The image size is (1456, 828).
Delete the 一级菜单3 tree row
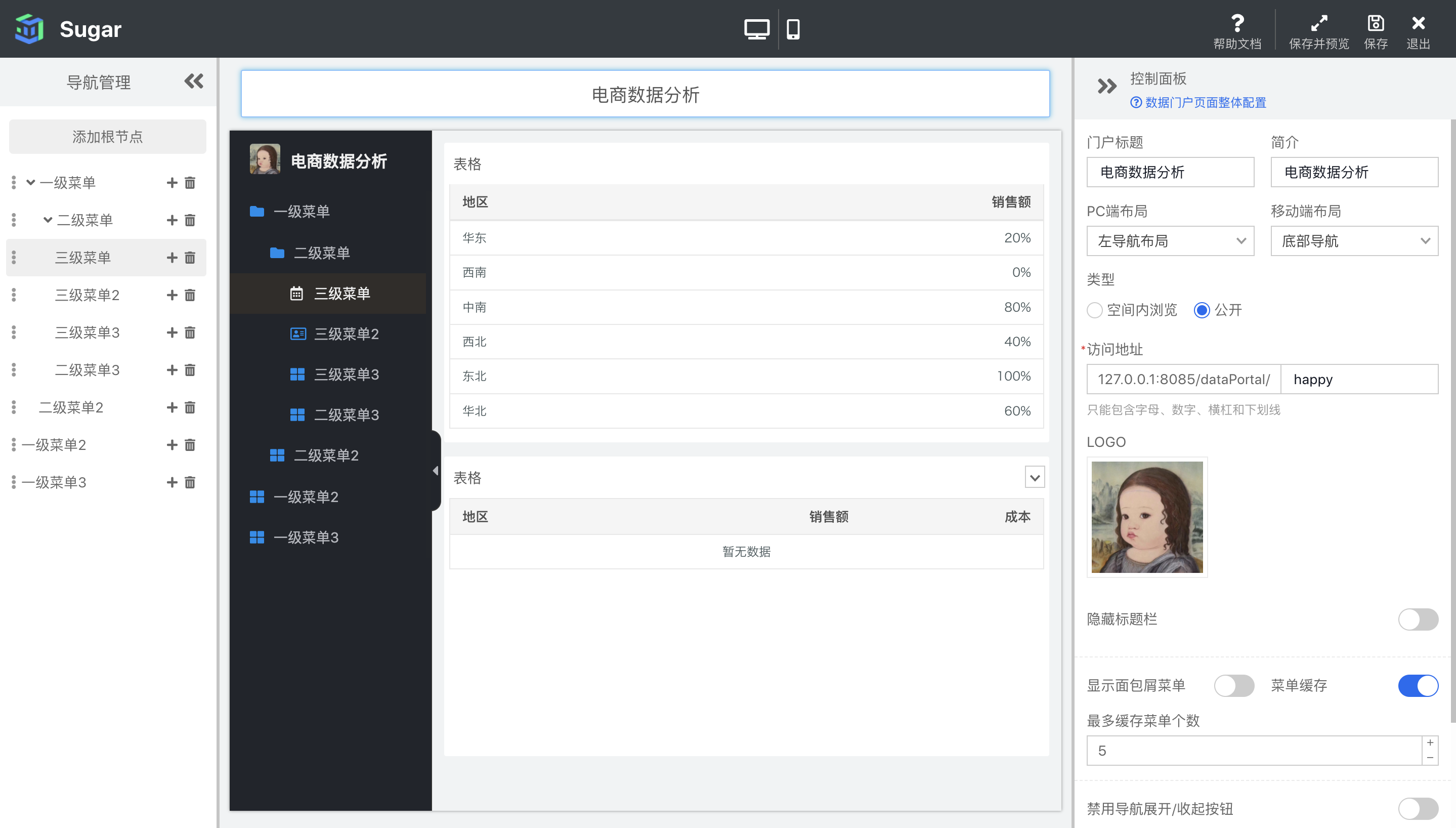click(190, 482)
